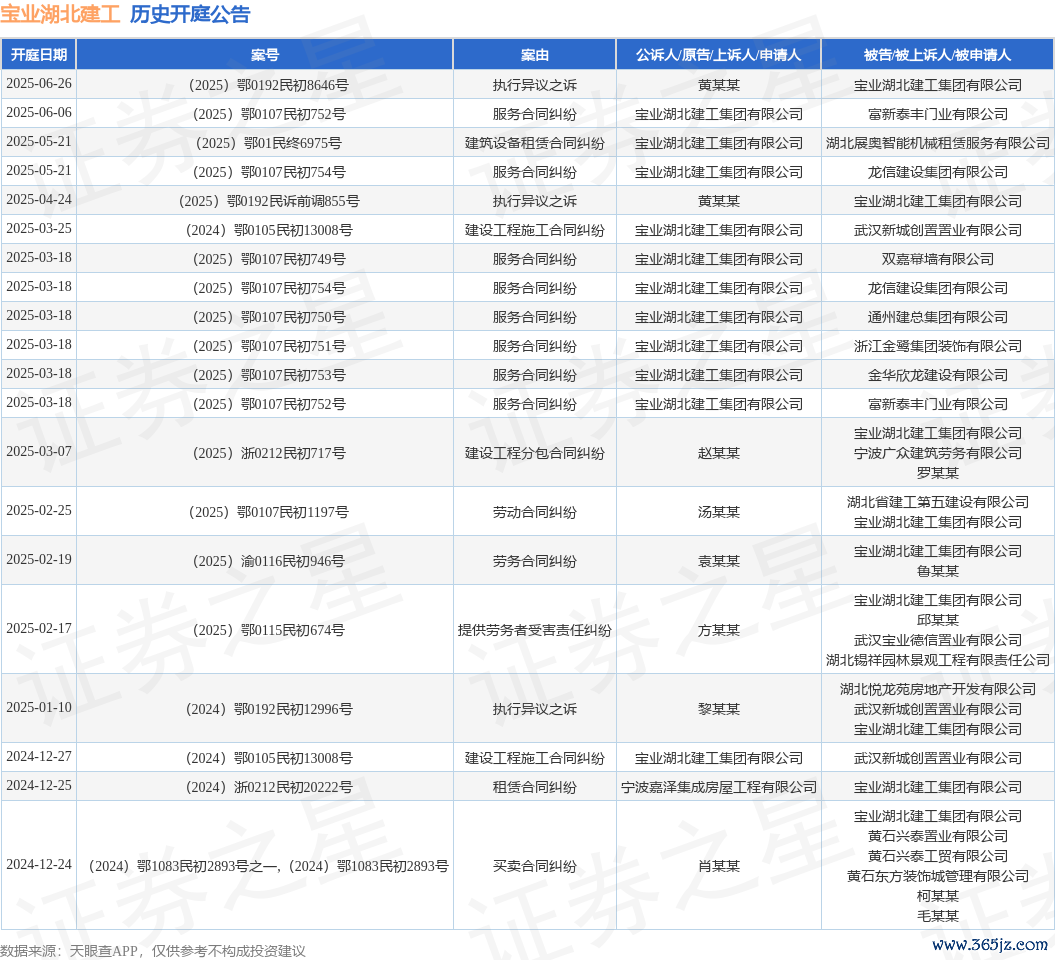The image size is (1055, 960).
Task: Click defendant 双嘉幕墙有限公司
Action: pos(937,259)
